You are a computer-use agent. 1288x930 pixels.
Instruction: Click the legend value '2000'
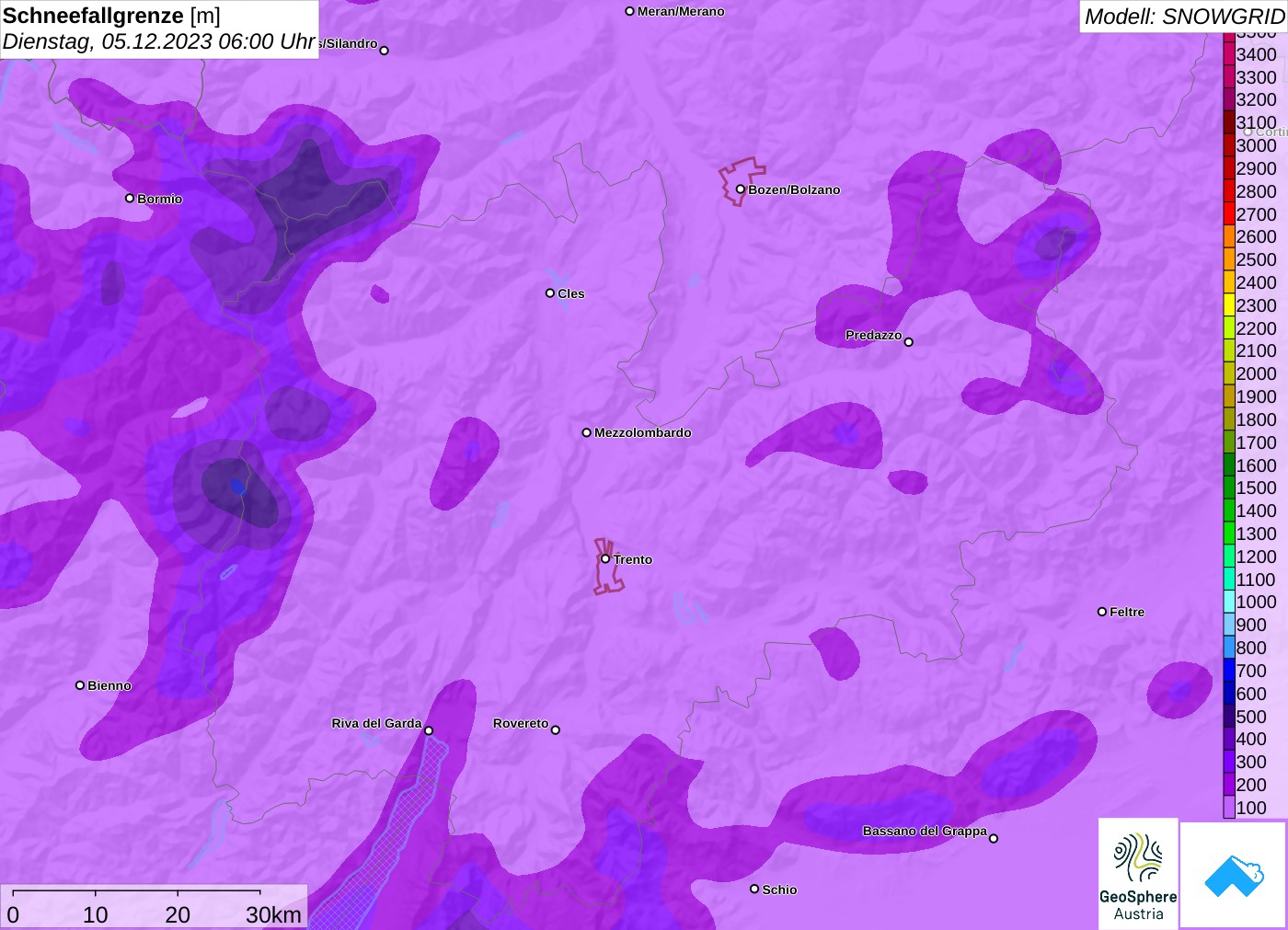pyautogui.click(x=1256, y=373)
